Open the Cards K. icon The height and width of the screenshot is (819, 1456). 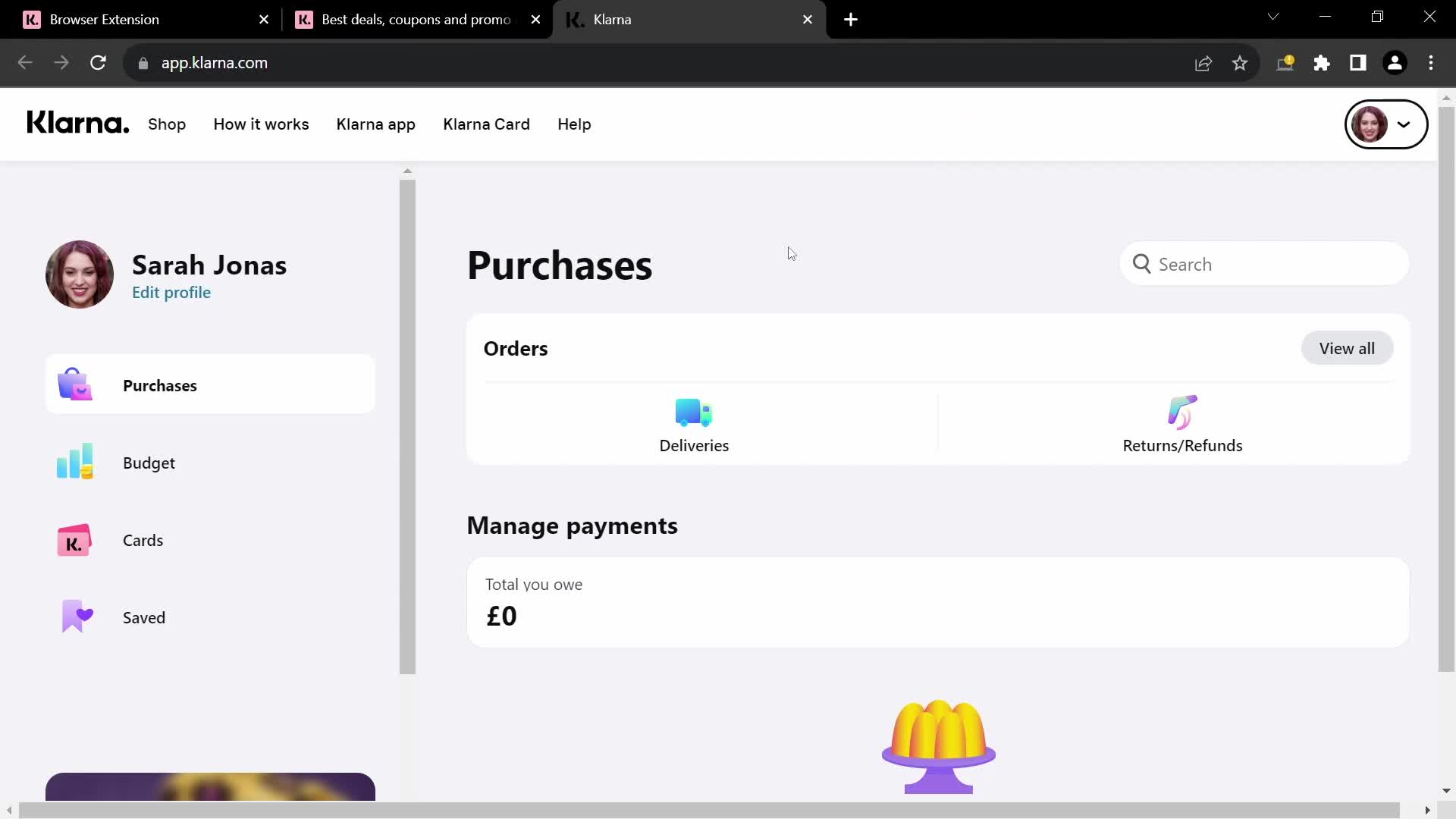(74, 540)
